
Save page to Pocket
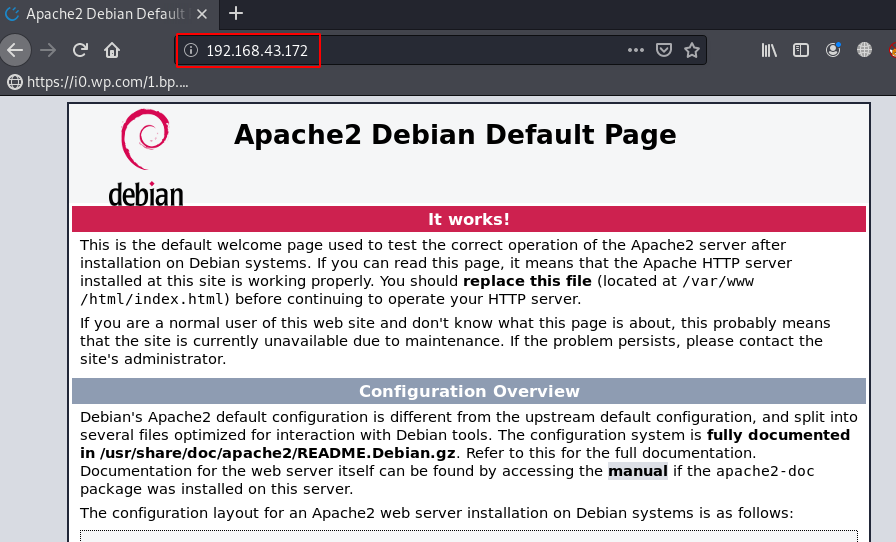(663, 50)
